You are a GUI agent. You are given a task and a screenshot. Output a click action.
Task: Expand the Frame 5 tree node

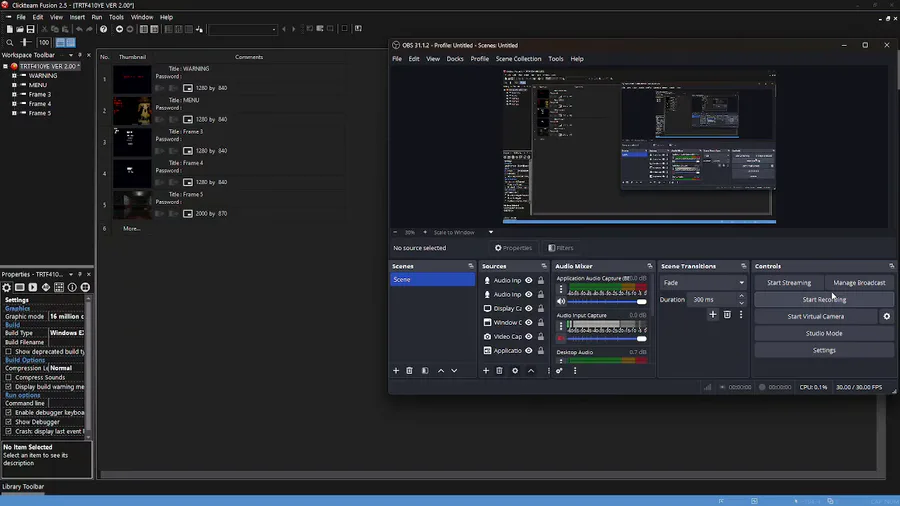(x=14, y=113)
